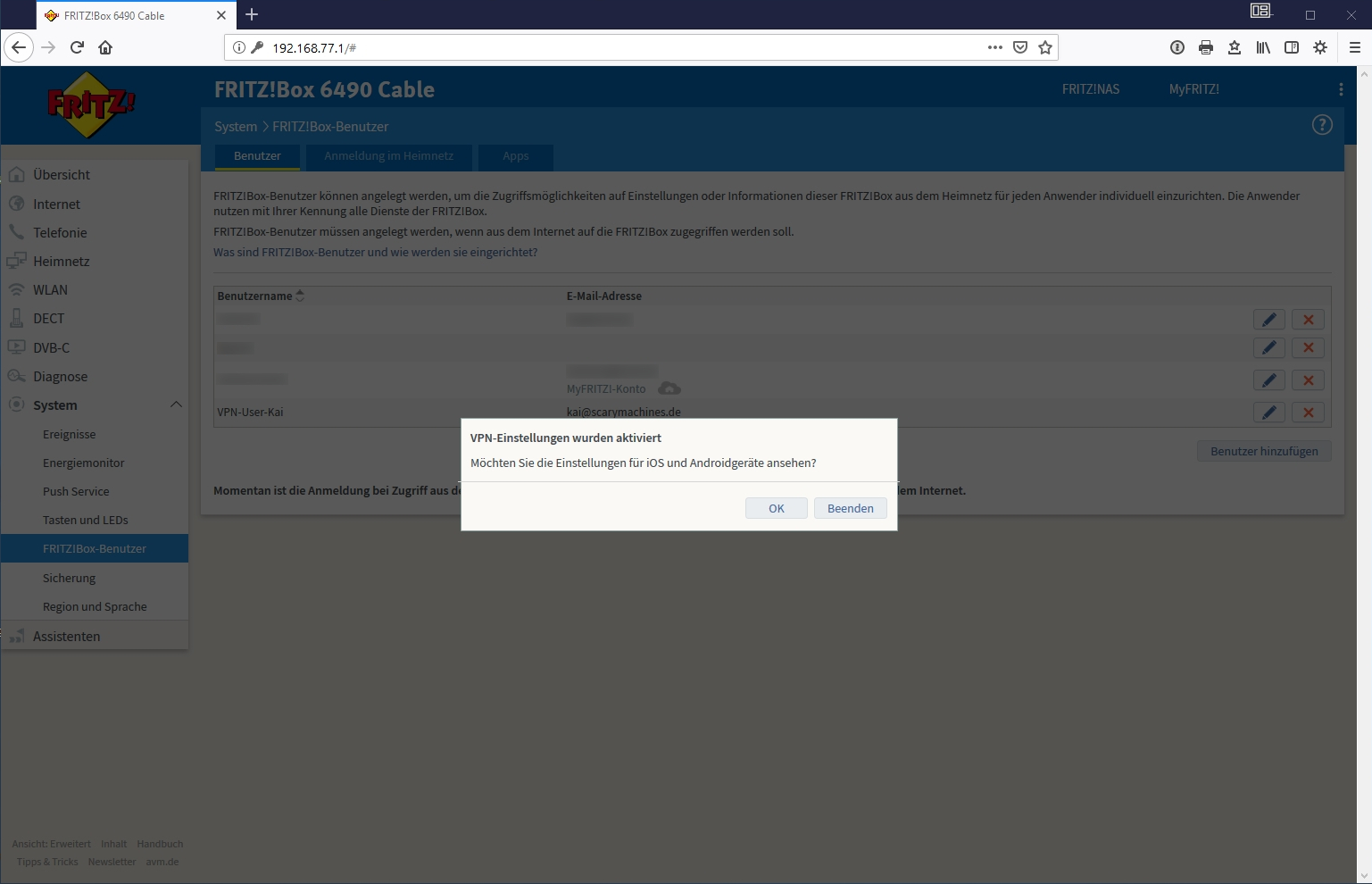1372x884 pixels.
Task: Open Firefox library icon
Action: click(x=1263, y=47)
